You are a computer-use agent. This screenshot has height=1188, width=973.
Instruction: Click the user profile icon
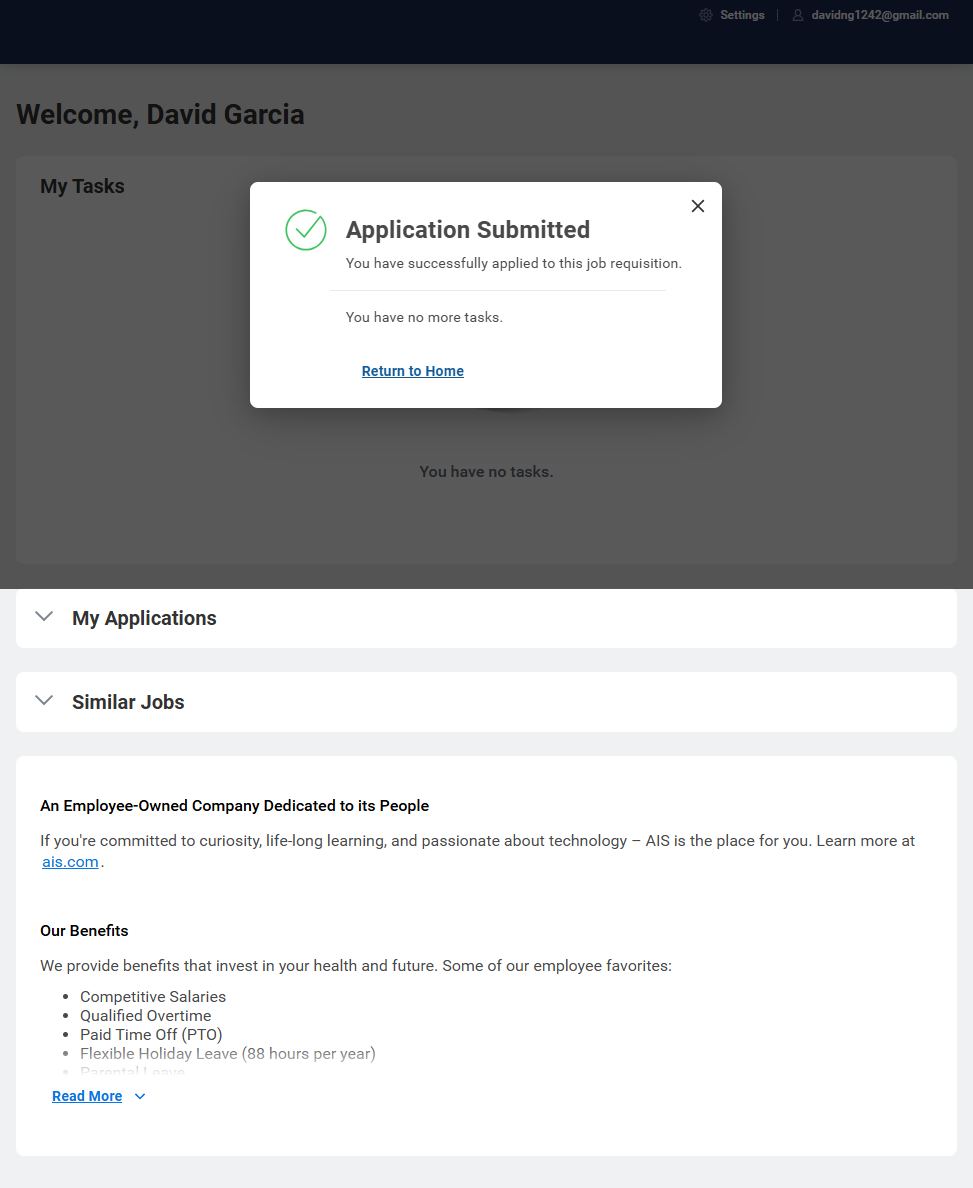[798, 15]
